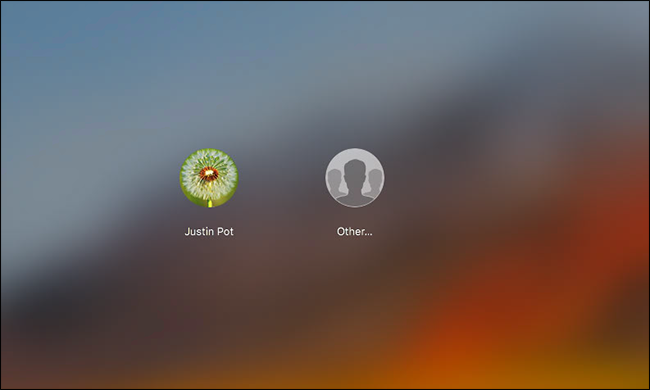Image resolution: width=650 pixels, height=390 pixels.
Task: Click the front silhouette in the Other icon
Action: (354, 182)
